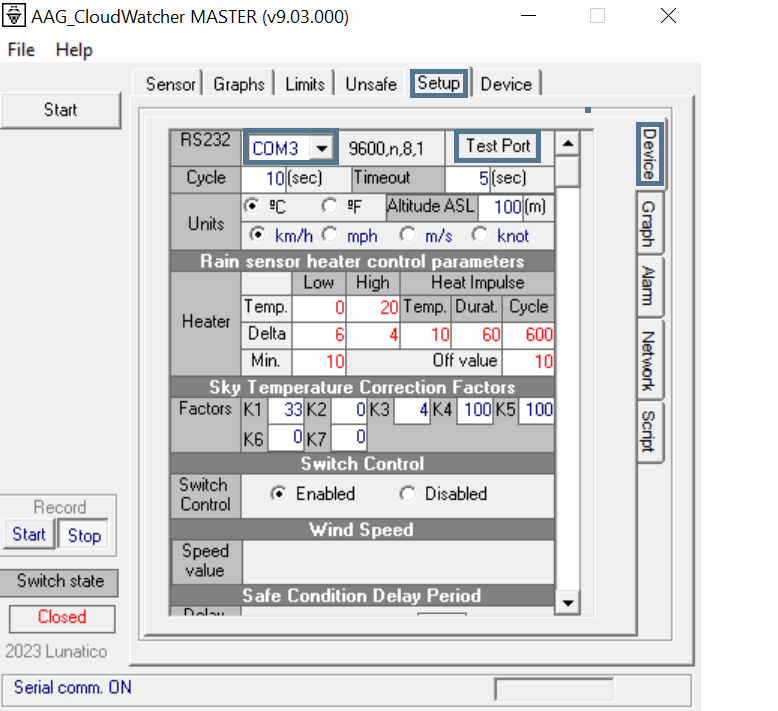Select the vertical Alarm side tab

(x=649, y=286)
